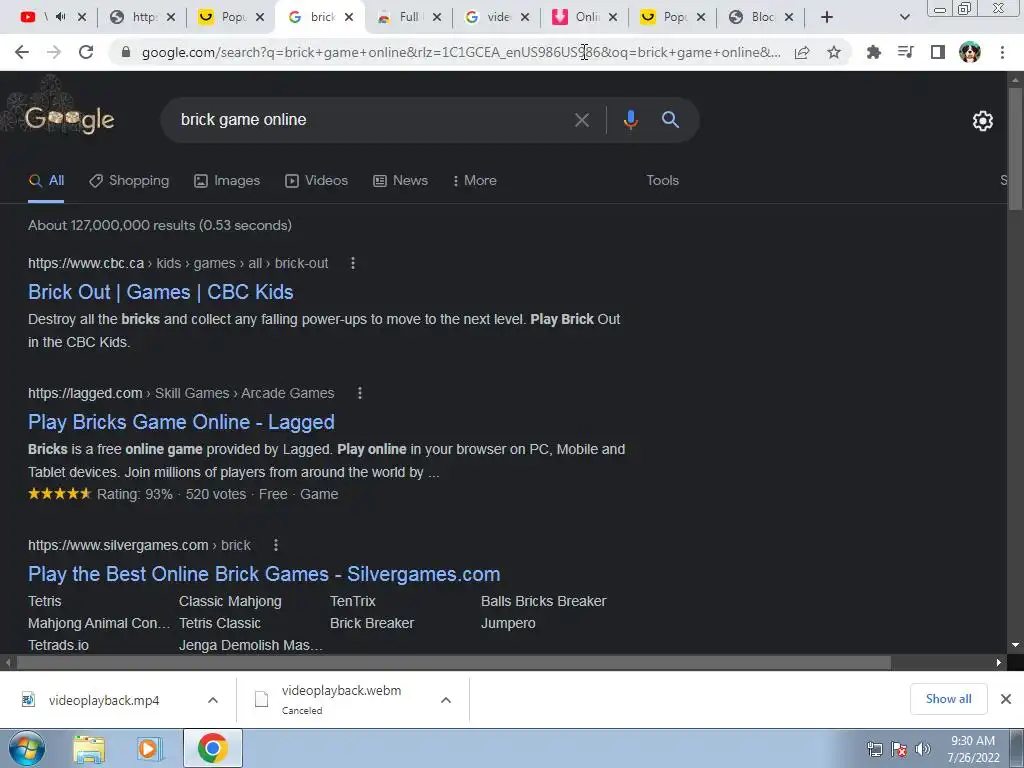Open options for lagged.com result
The width and height of the screenshot is (1024, 768).
(x=360, y=393)
